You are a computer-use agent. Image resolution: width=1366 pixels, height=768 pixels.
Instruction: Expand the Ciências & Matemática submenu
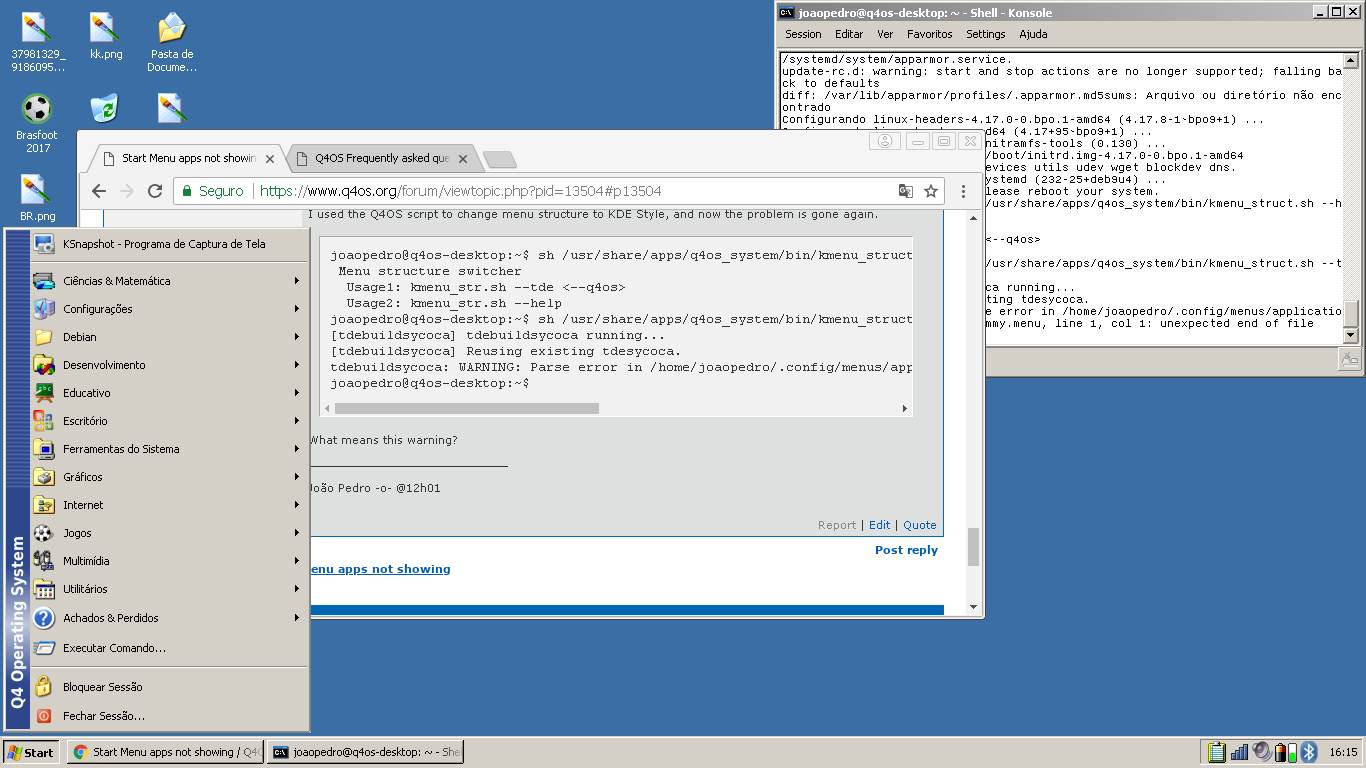coord(168,281)
